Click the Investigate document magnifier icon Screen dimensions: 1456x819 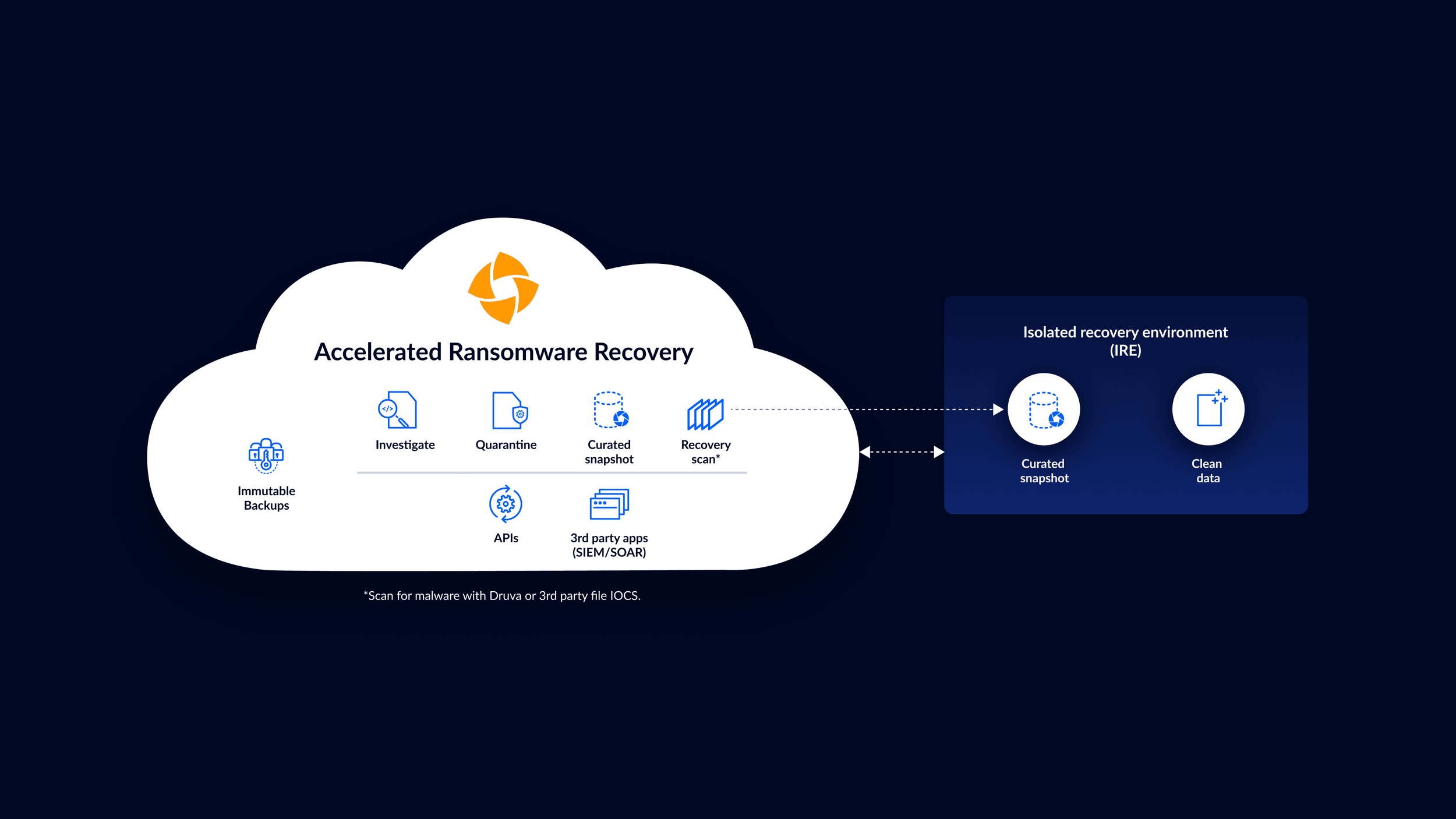(x=397, y=410)
